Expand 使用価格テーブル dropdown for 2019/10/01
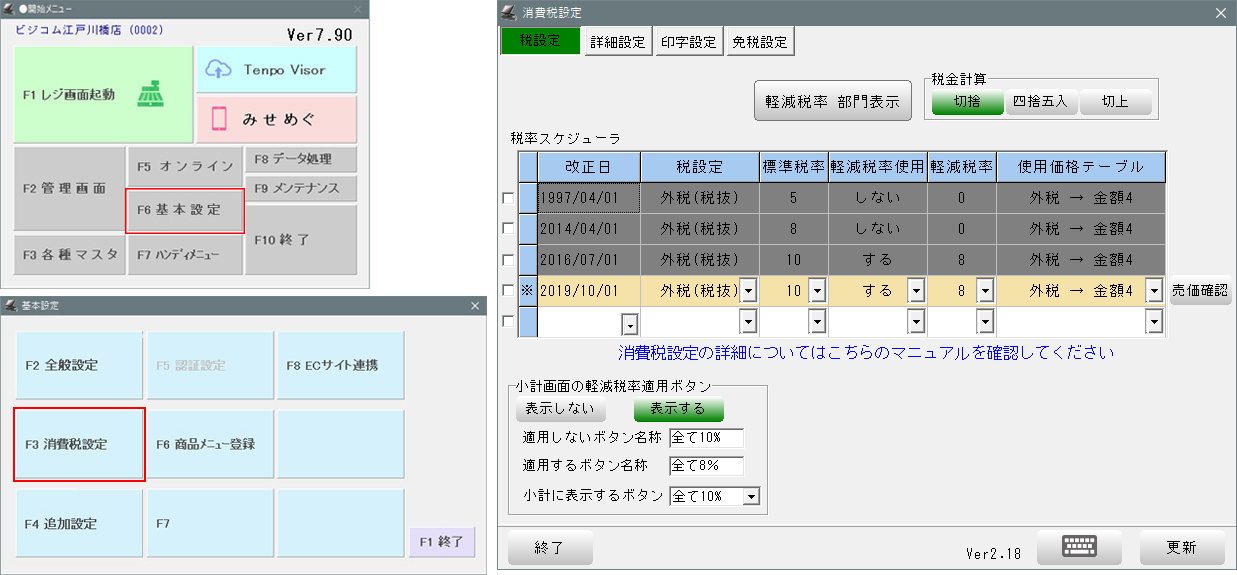 point(1155,291)
